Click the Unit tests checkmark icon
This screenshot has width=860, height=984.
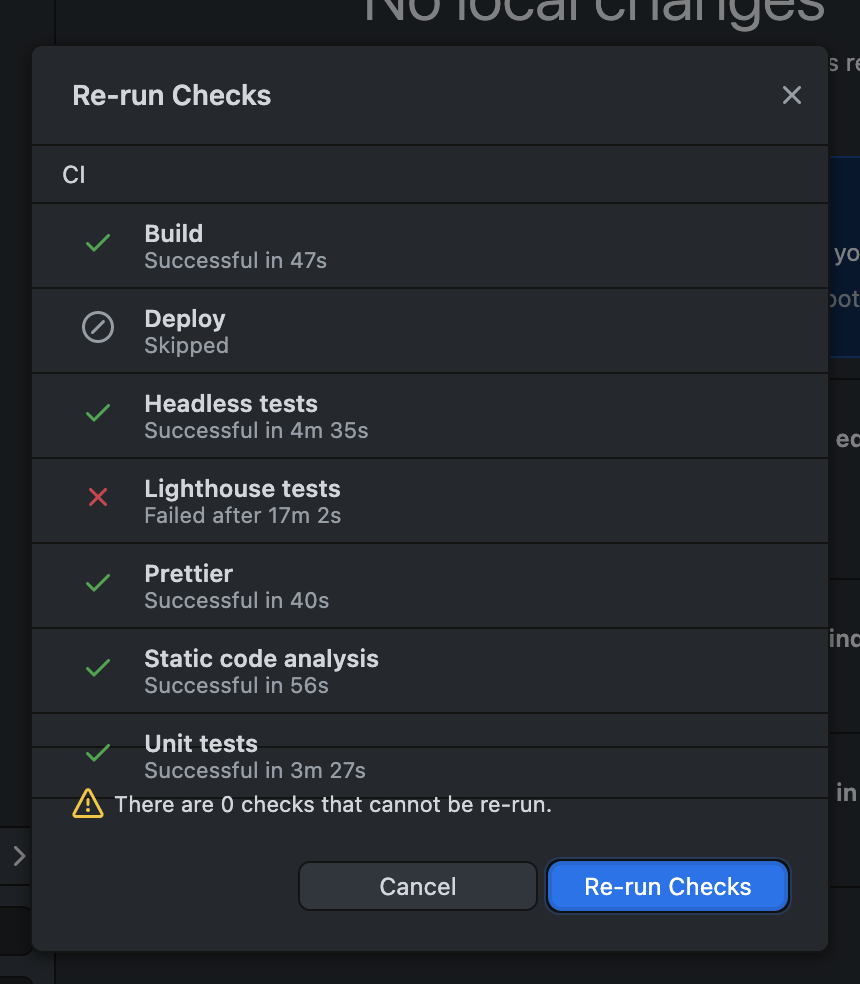pos(97,752)
